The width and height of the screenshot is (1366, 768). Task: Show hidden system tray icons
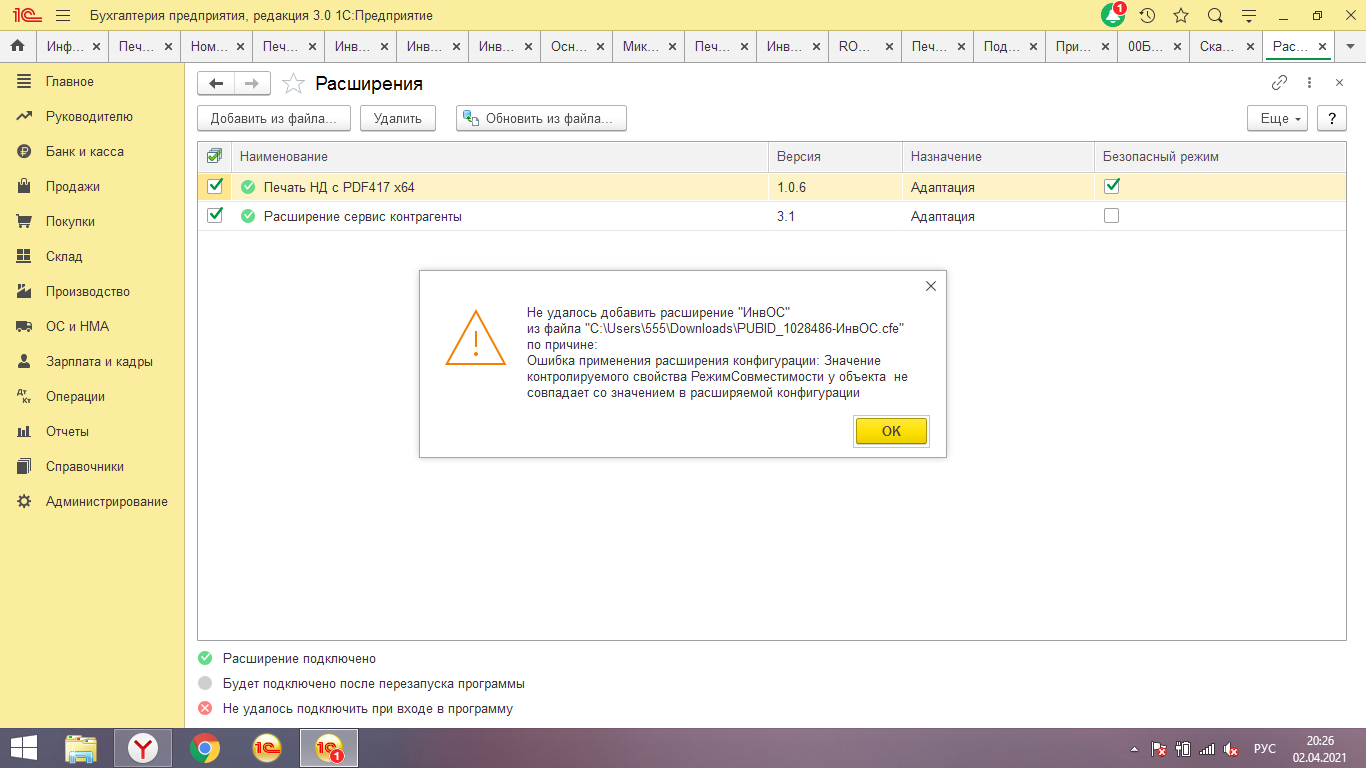coord(1134,749)
